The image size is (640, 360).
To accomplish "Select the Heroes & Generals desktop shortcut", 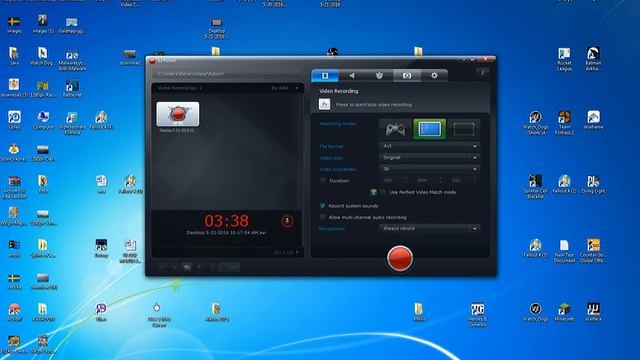I will (x=477, y=315).
